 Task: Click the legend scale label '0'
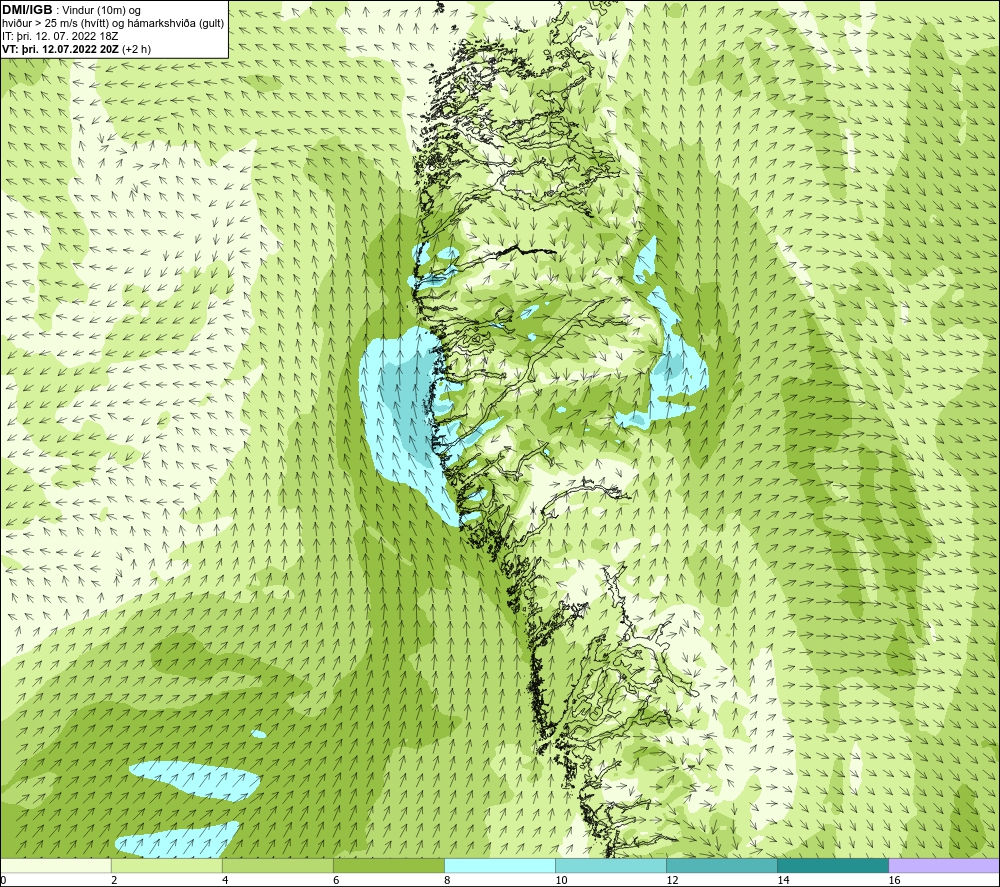3,881
